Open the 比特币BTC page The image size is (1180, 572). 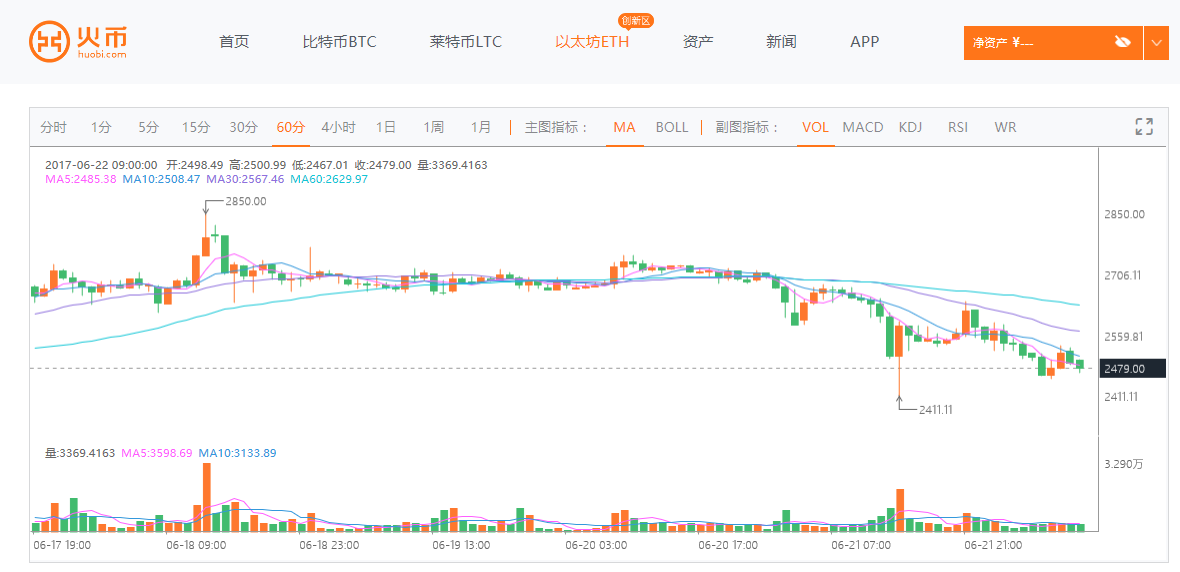tap(339, 42)
